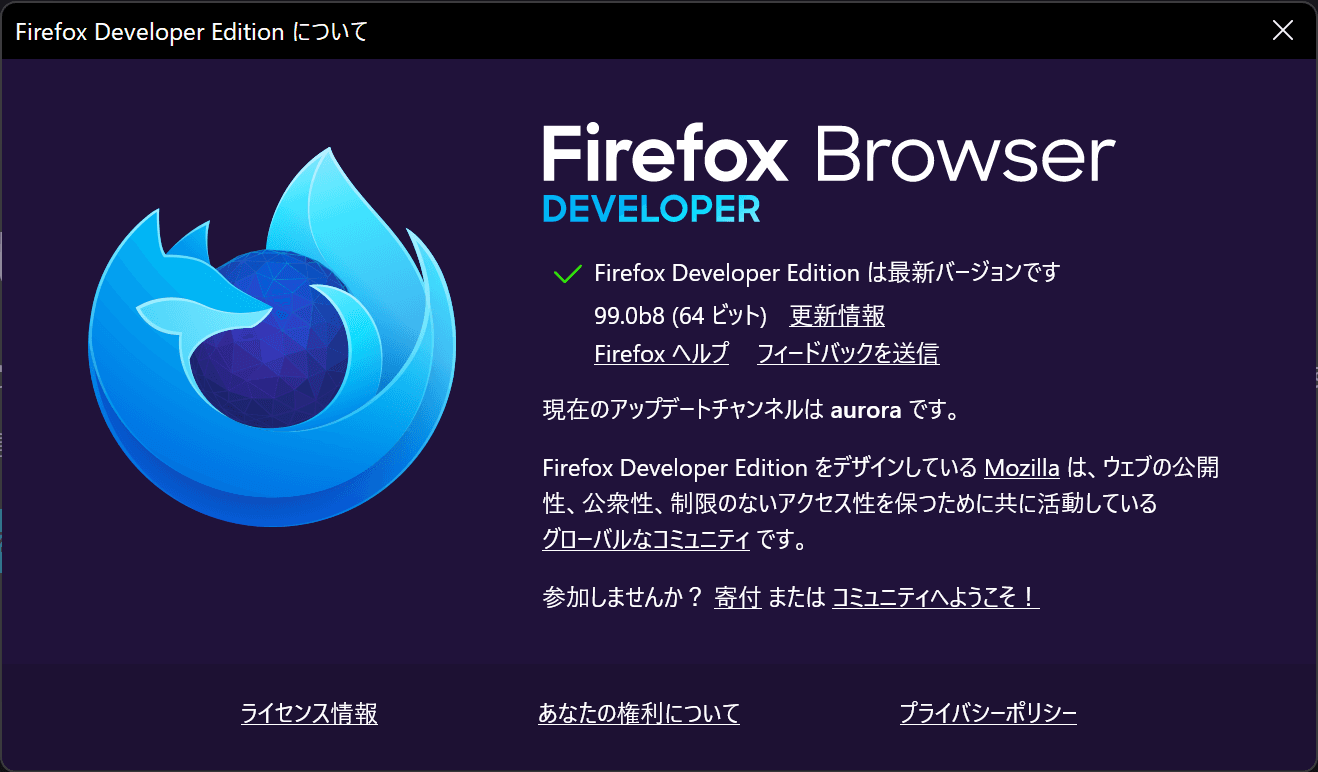Open the あなたの権利について link
Screen dimensions: 1318x772
[x=639, y=714]
